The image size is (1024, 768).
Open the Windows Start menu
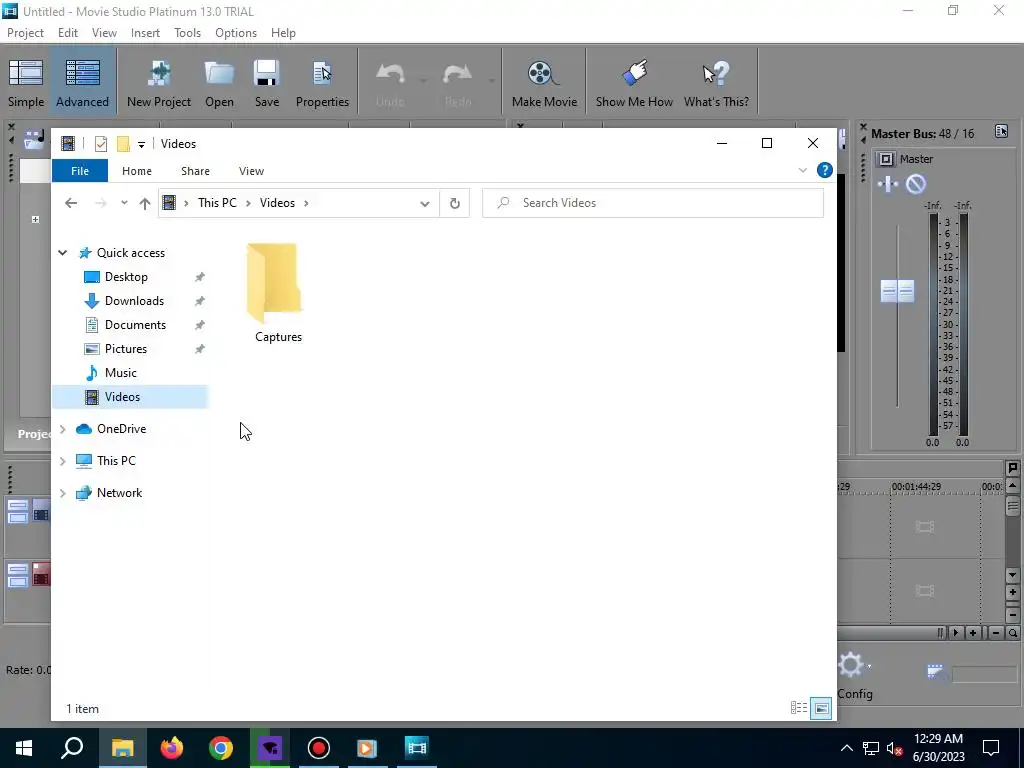pyautogui.click(x=24, y=748)
